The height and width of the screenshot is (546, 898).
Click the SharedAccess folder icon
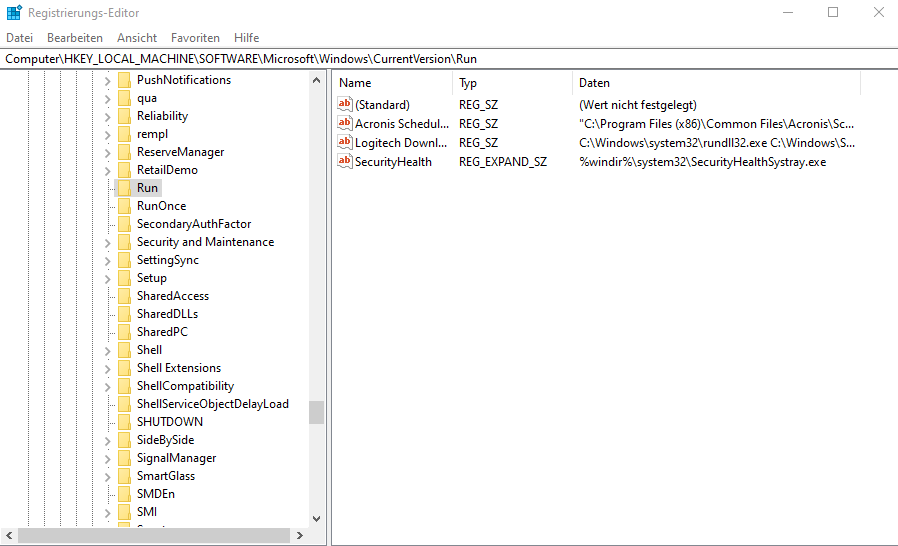(x=124, y=296)
